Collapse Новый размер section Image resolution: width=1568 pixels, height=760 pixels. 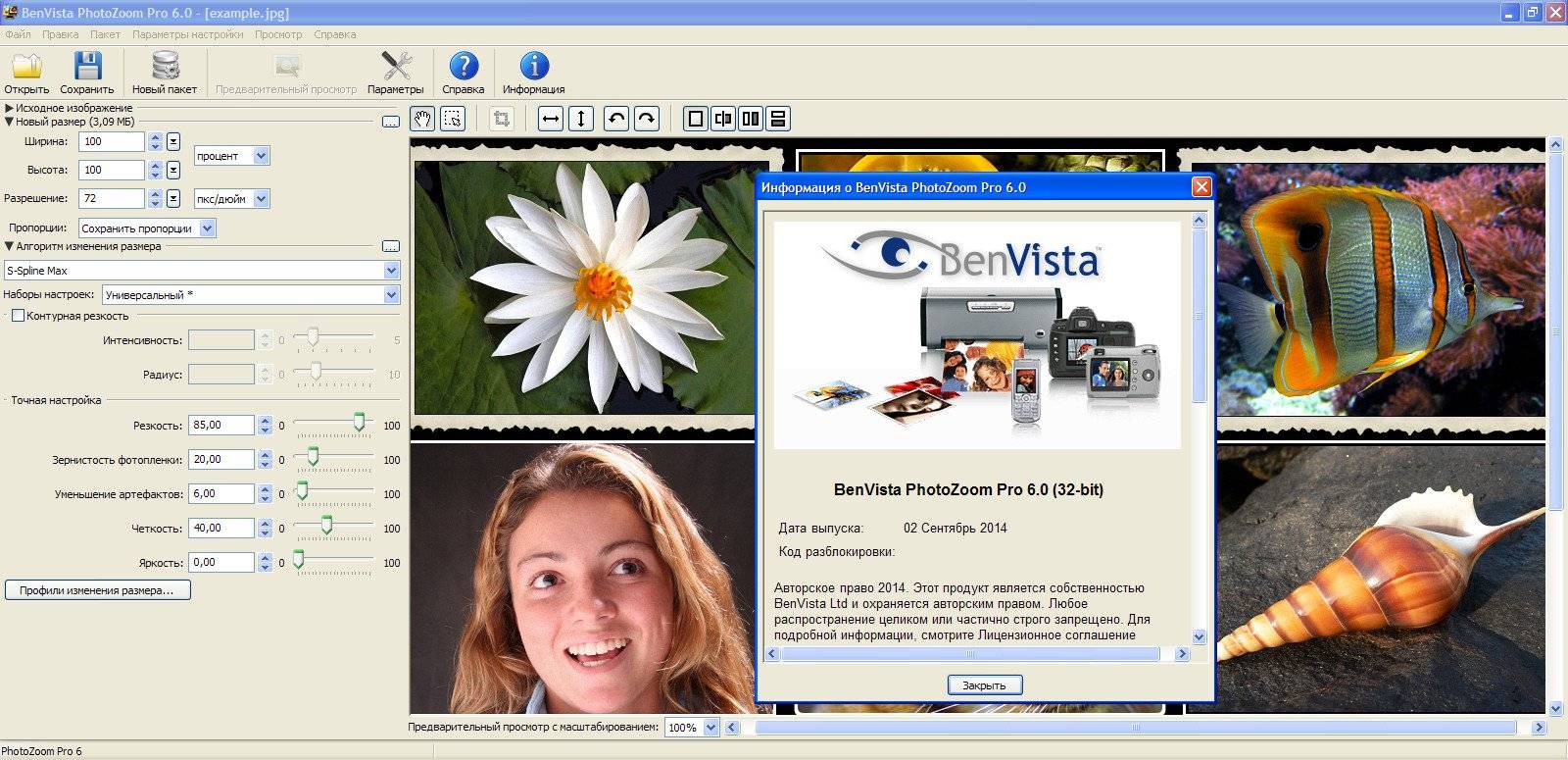9,122
